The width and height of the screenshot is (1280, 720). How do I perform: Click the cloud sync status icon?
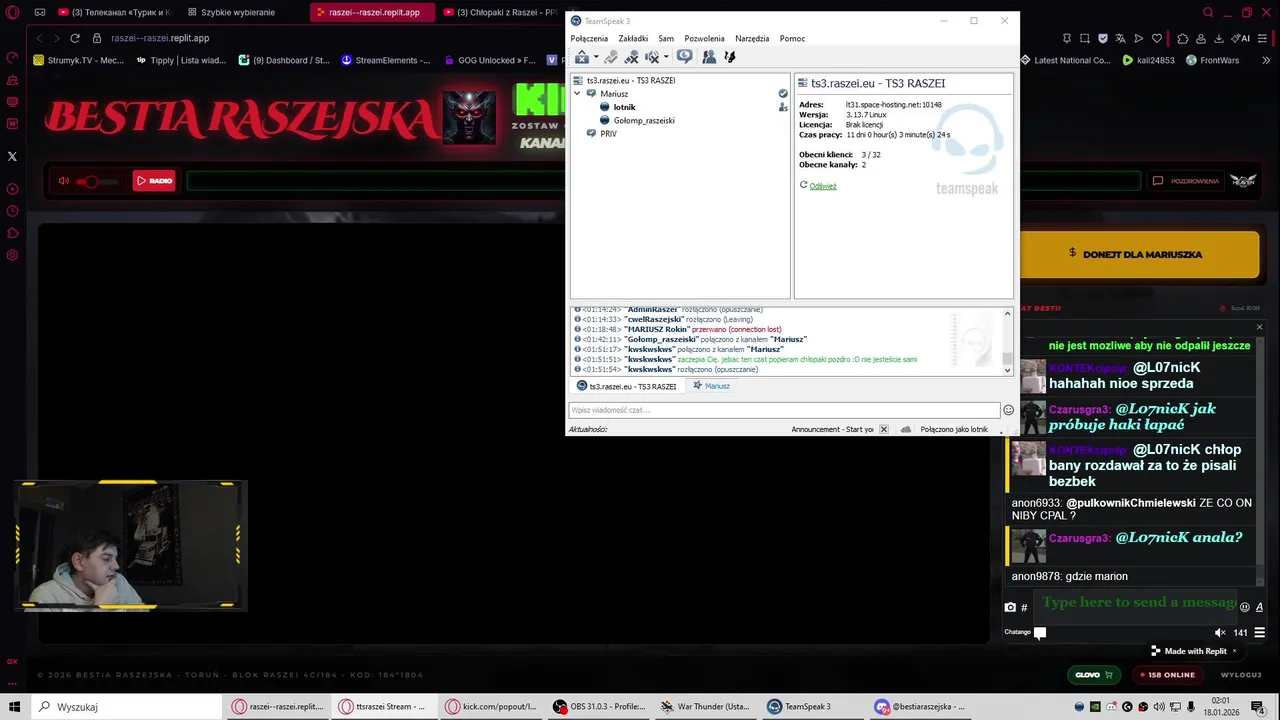point(906,429)
